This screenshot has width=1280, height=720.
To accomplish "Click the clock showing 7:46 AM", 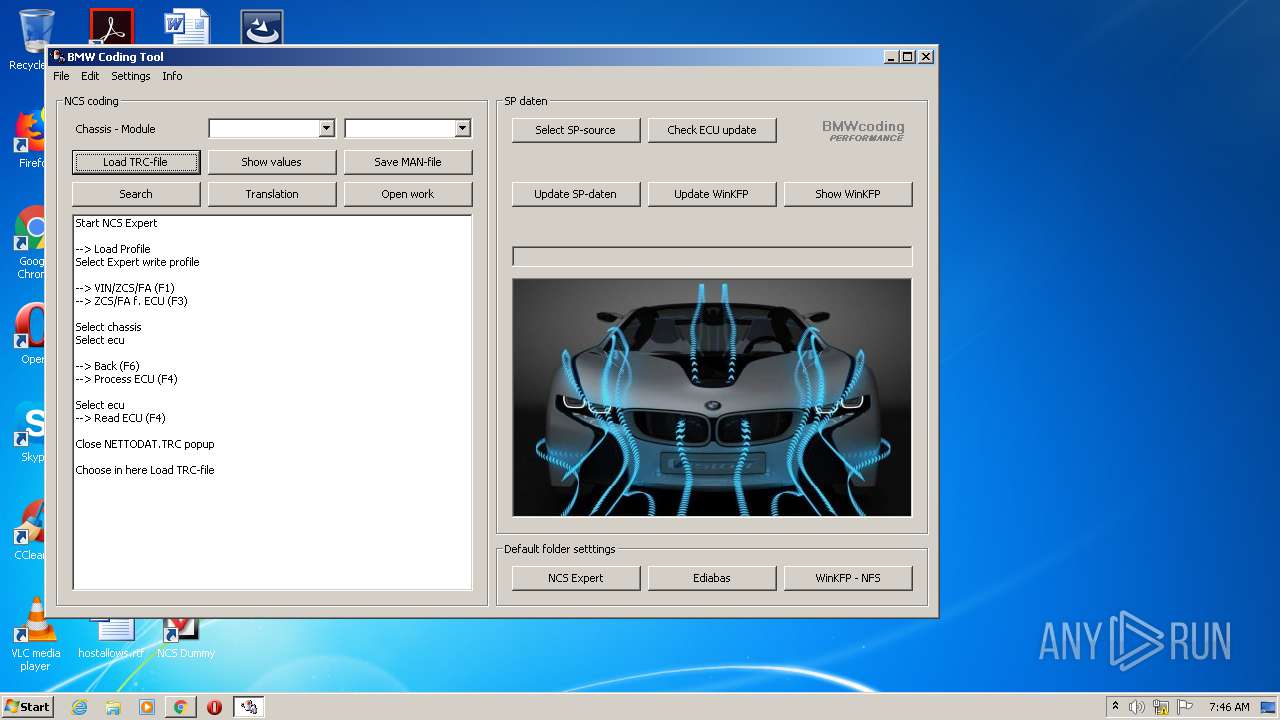I will pyautogui.click(x=1229, y=707).
